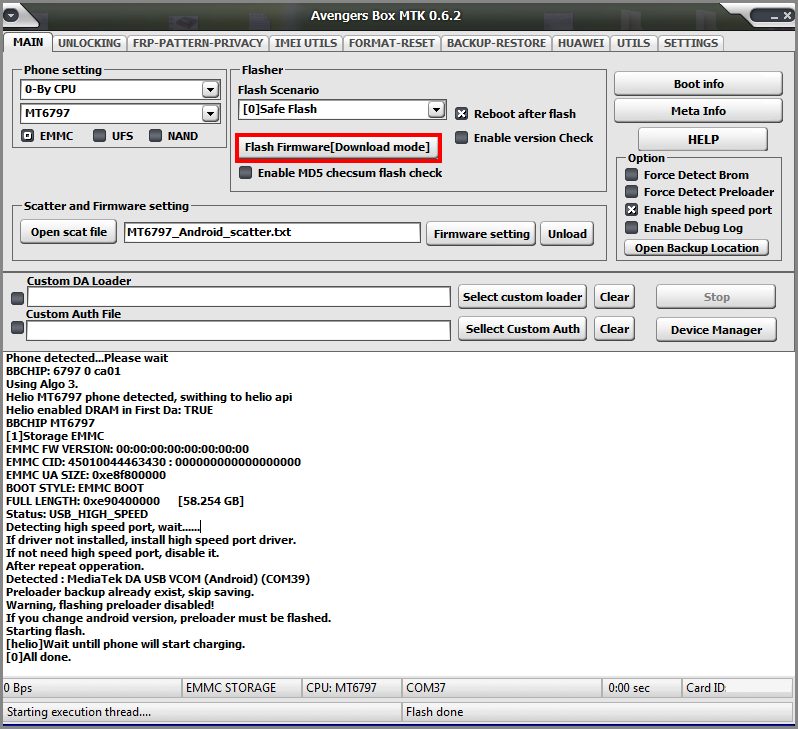
Task: Click the Custom DA Loader text field
Action: [239, 297]
